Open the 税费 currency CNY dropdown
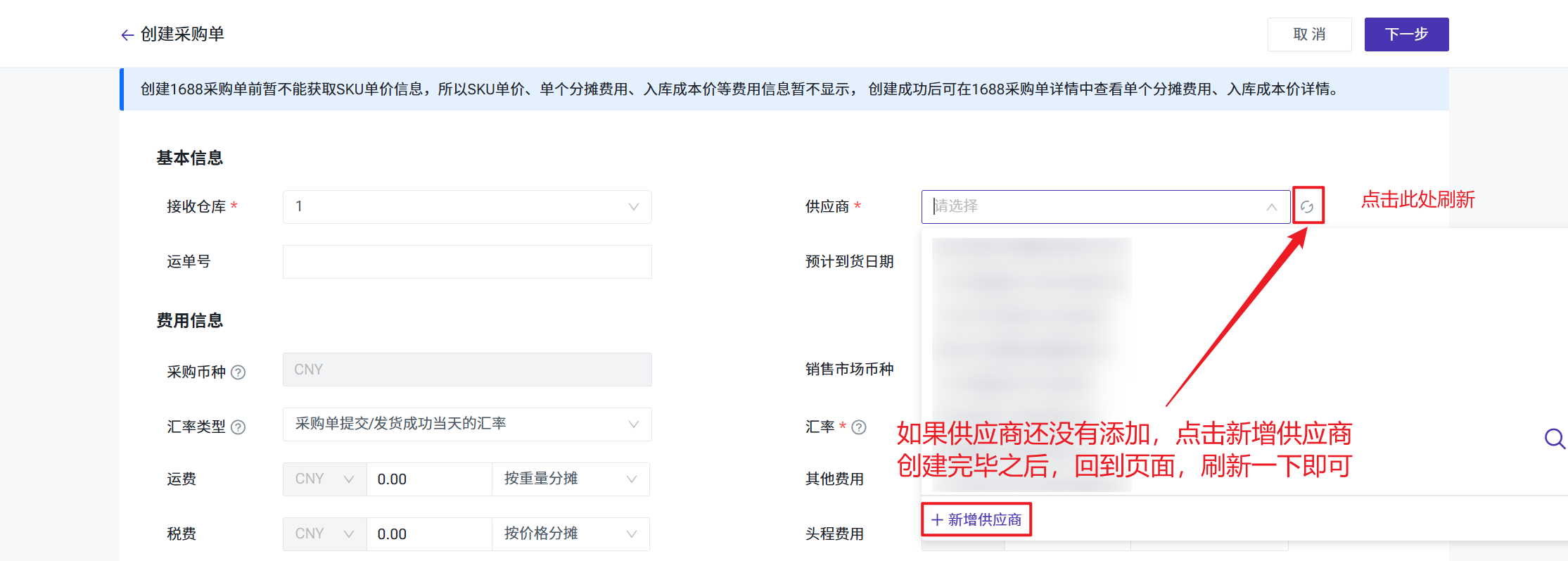 324,534
